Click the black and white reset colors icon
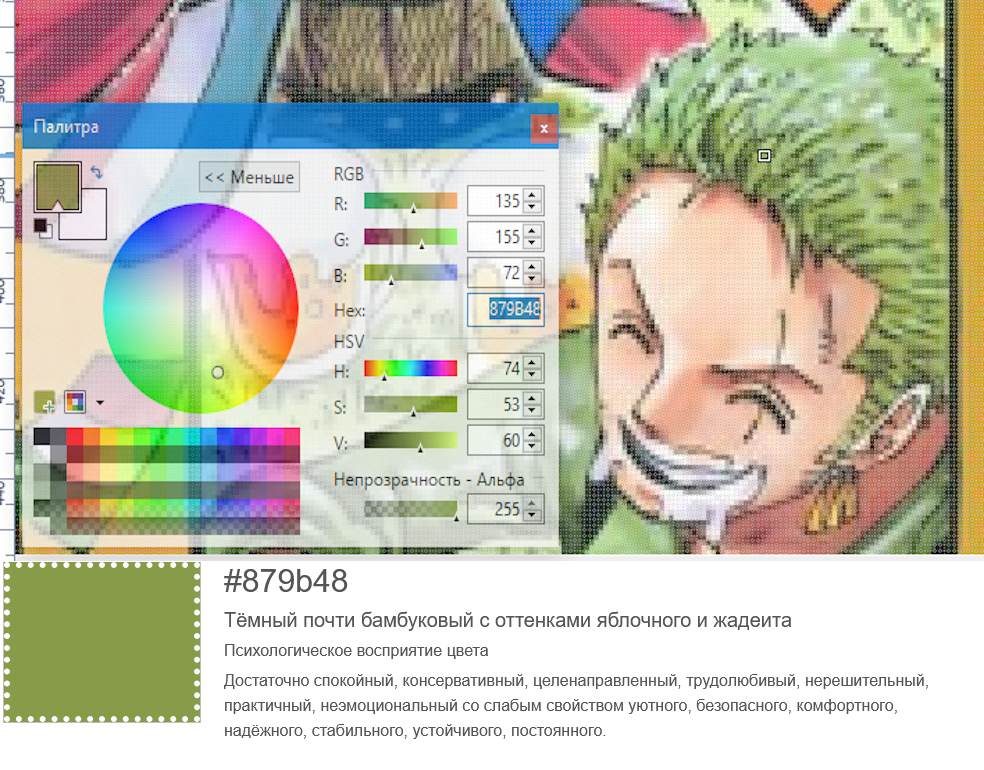984x770 pixels. [43, 227]
